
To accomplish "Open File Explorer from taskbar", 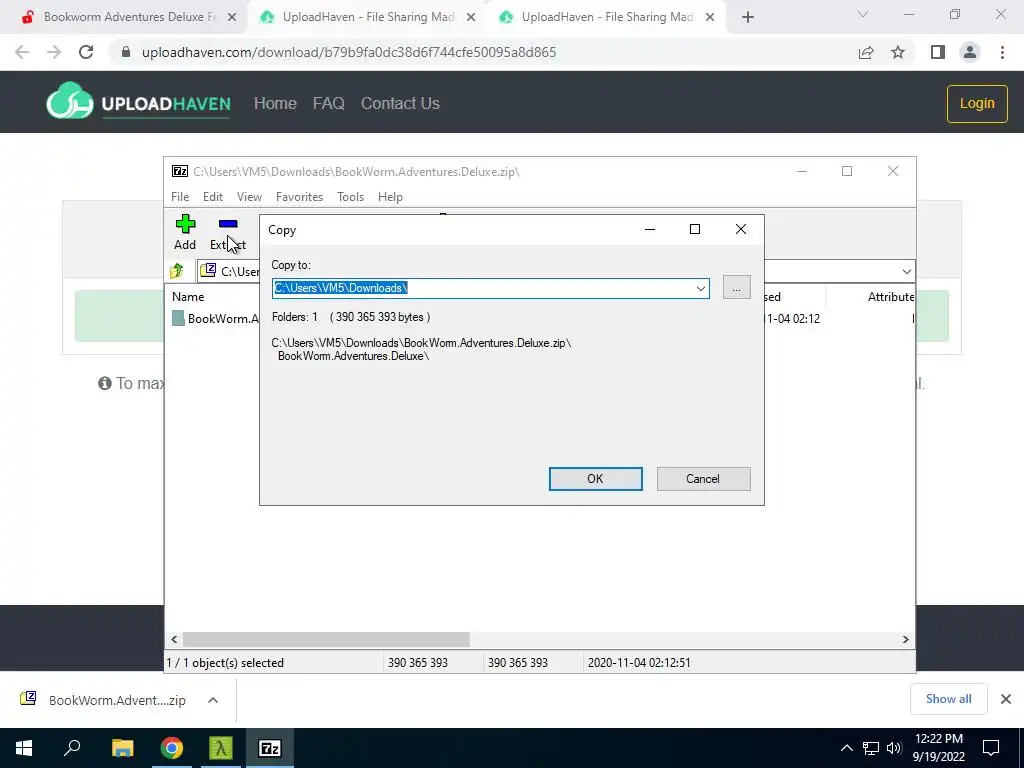I will pos(122,748).
